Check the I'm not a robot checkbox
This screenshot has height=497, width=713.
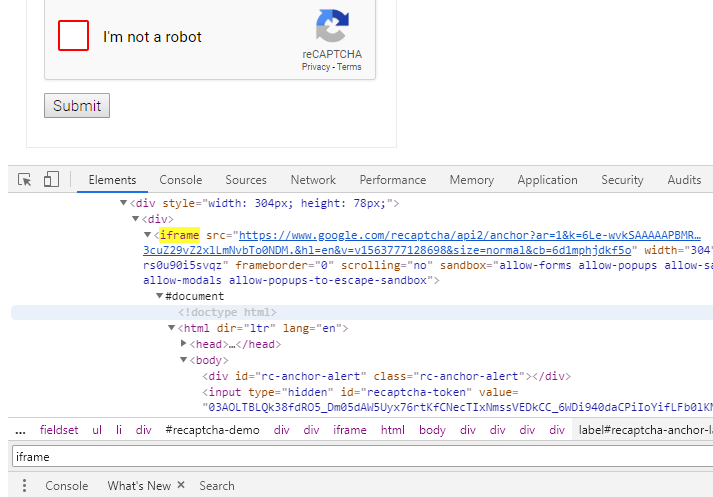(74, 36)
